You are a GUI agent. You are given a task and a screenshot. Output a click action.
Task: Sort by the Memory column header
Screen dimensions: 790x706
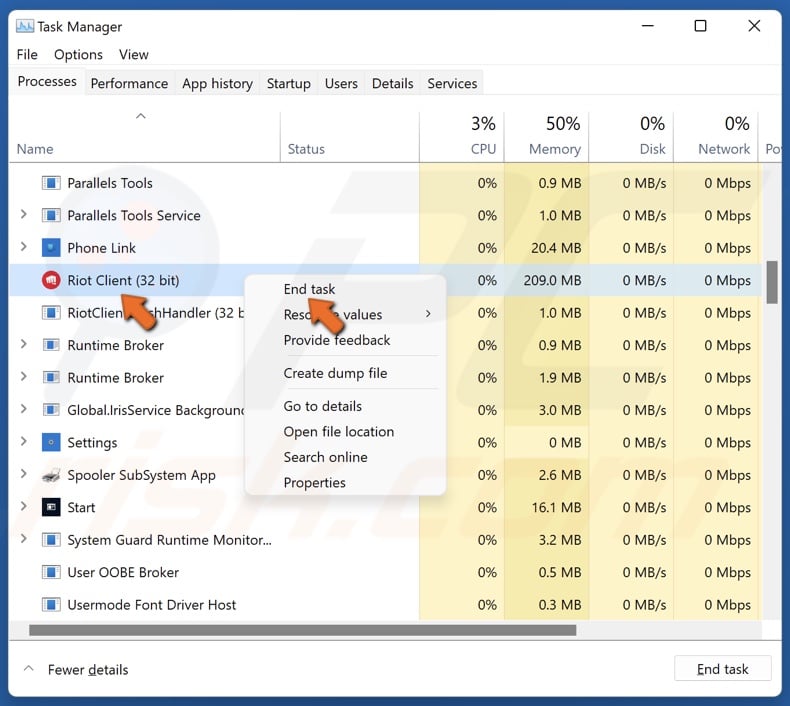click(547, 137)
